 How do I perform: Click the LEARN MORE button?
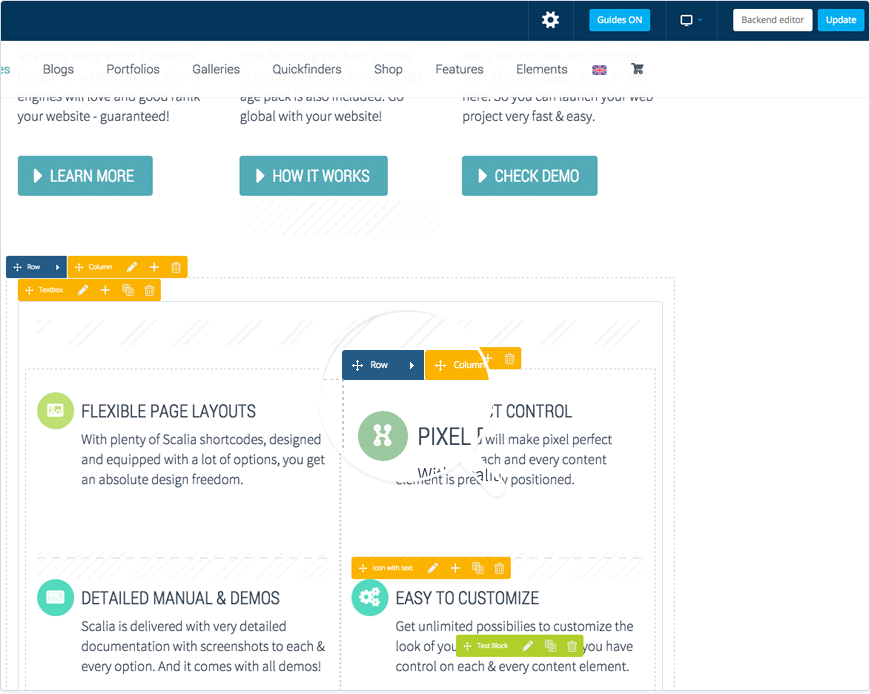click(x=85, y=176)
